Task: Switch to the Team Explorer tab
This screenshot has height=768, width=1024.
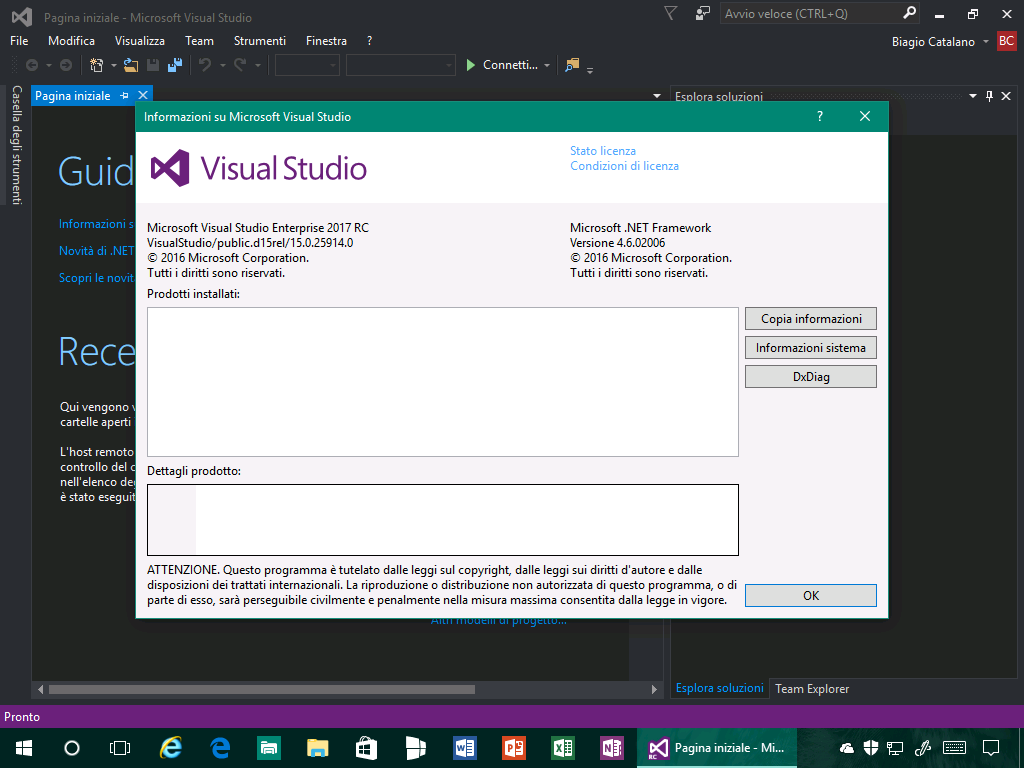Action: point(812,689)
